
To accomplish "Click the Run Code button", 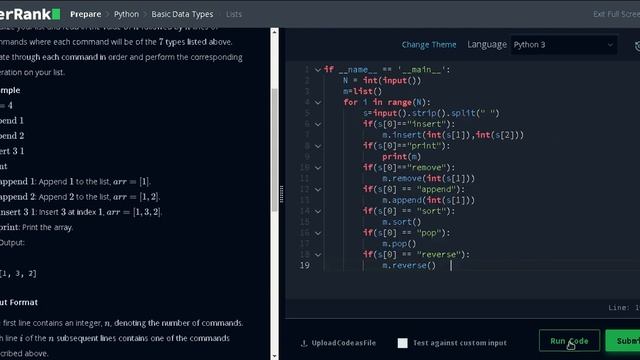I will point(569,340).
